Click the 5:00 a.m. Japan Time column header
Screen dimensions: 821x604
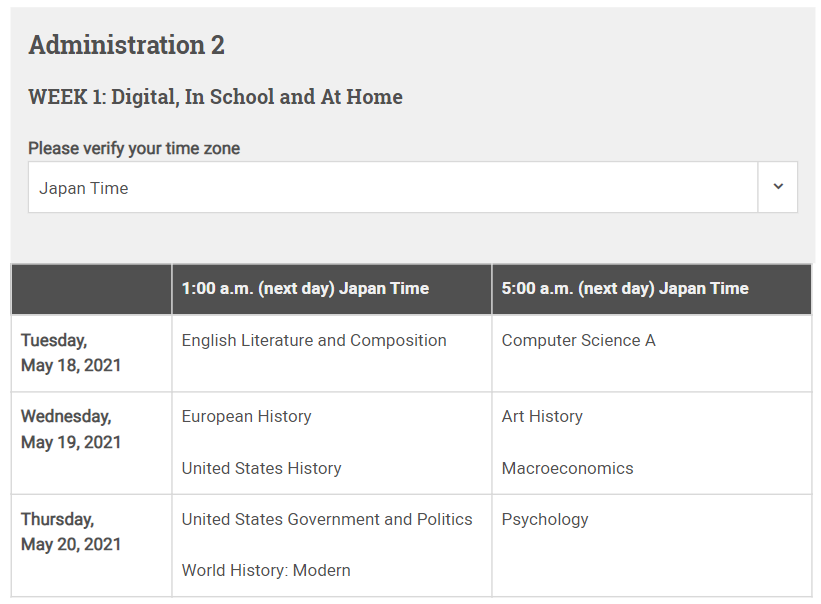(x=624, y=288)
